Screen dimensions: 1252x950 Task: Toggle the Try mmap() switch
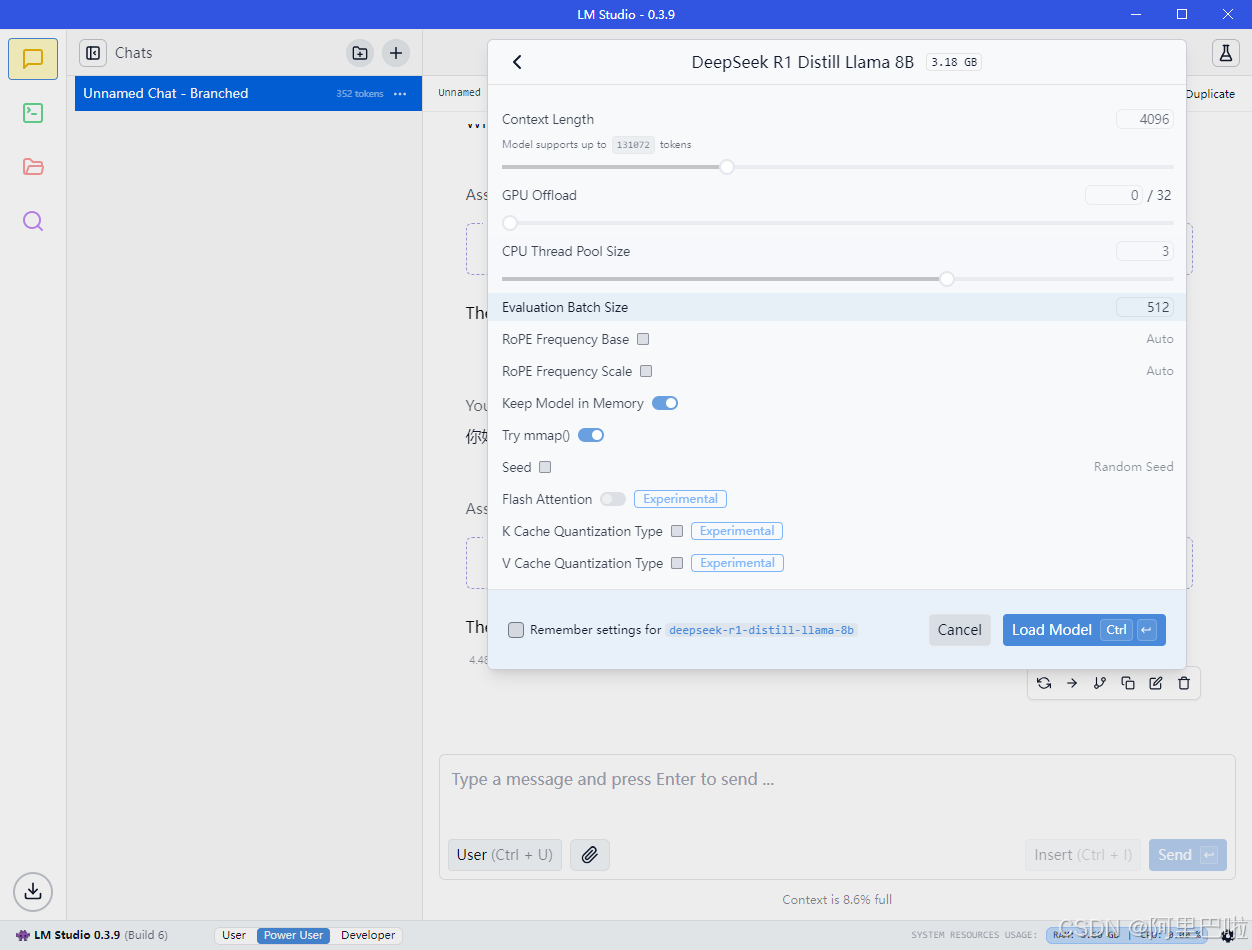click(x=591, y=435)
